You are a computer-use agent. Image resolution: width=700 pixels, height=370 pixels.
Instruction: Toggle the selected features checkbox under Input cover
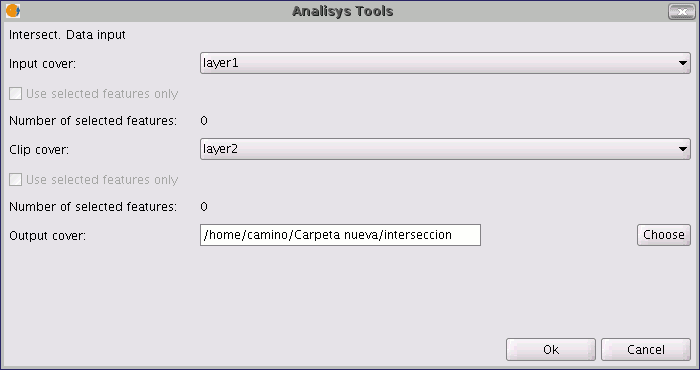[16, 93]
